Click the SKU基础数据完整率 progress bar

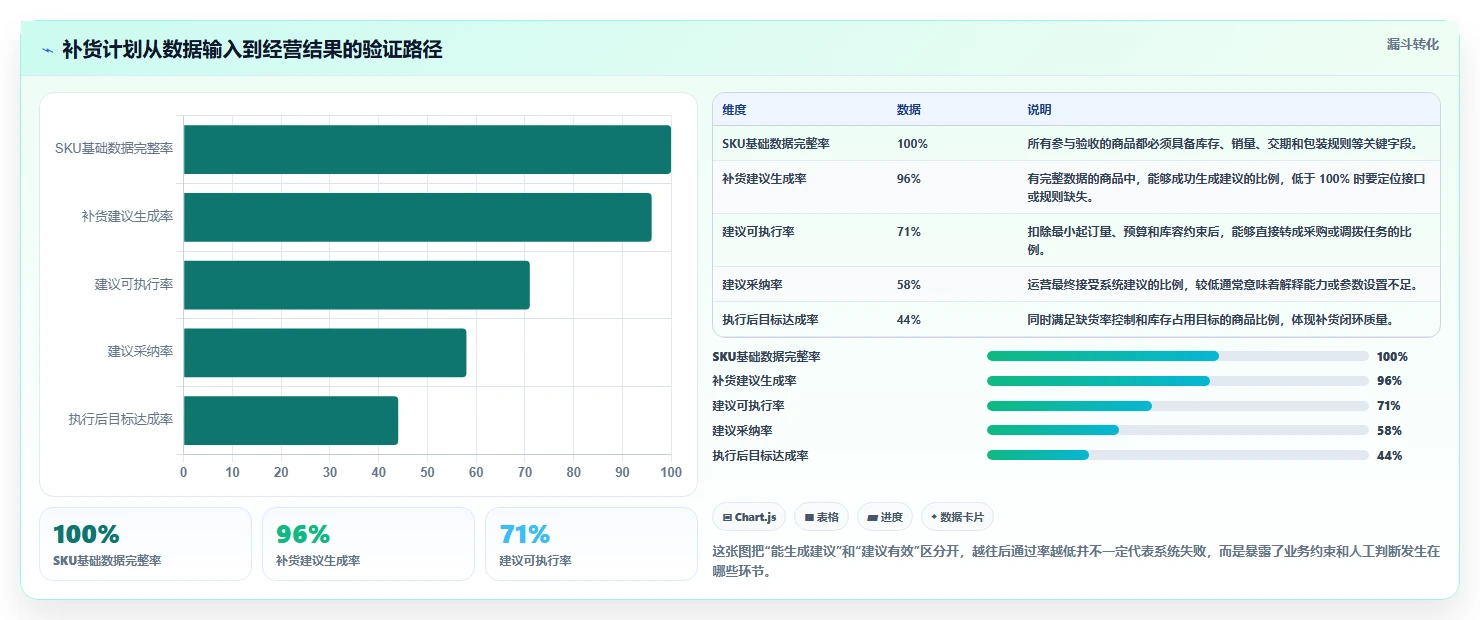point(1177,356)
